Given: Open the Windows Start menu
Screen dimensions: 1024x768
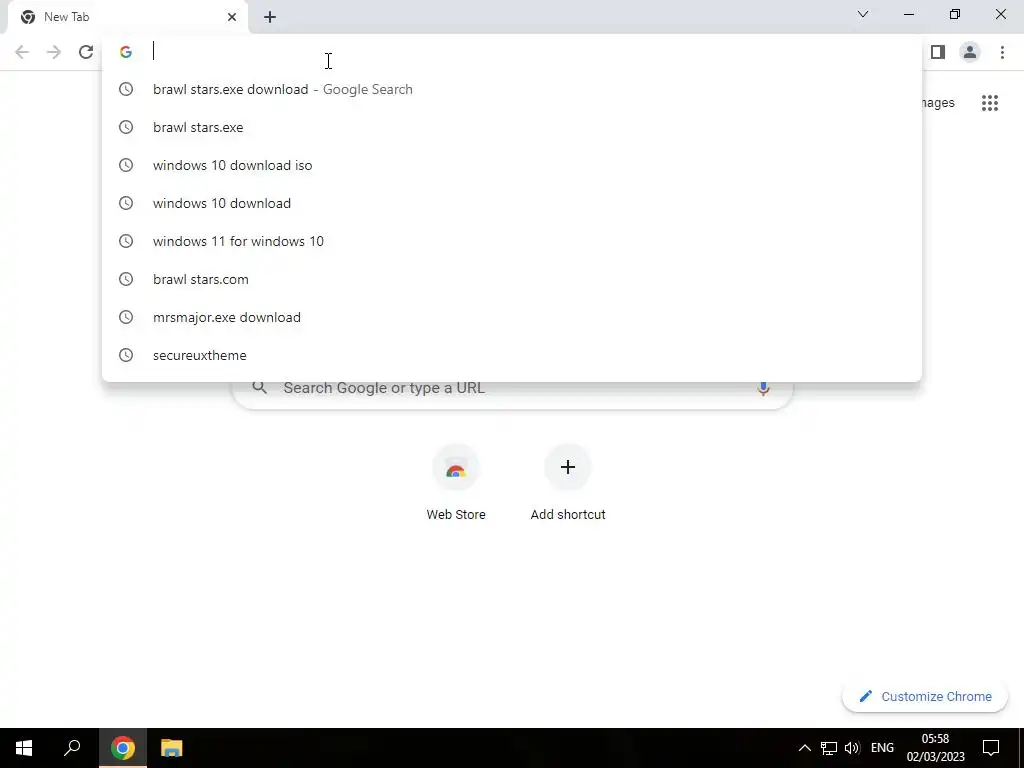Looking at the screenshot, I should click(24, 748).
